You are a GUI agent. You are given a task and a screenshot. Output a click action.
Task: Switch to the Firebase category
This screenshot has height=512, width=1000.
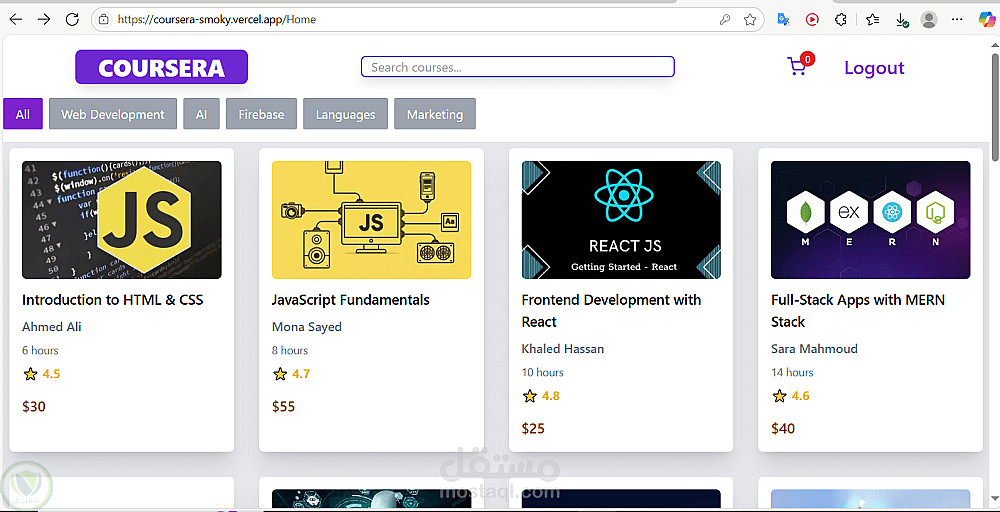pos(261,114)
